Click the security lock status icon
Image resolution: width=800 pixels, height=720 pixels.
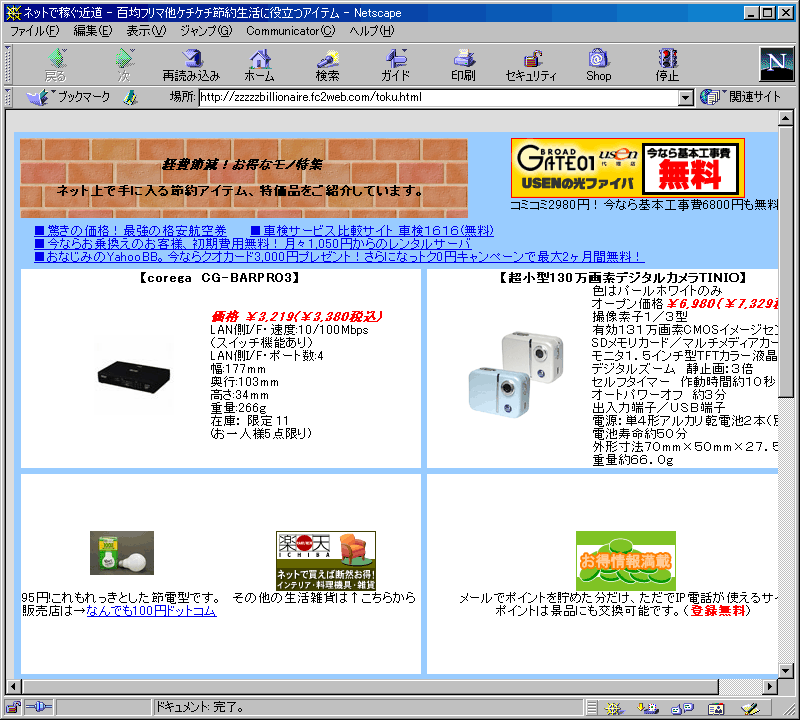click(13, 707)
